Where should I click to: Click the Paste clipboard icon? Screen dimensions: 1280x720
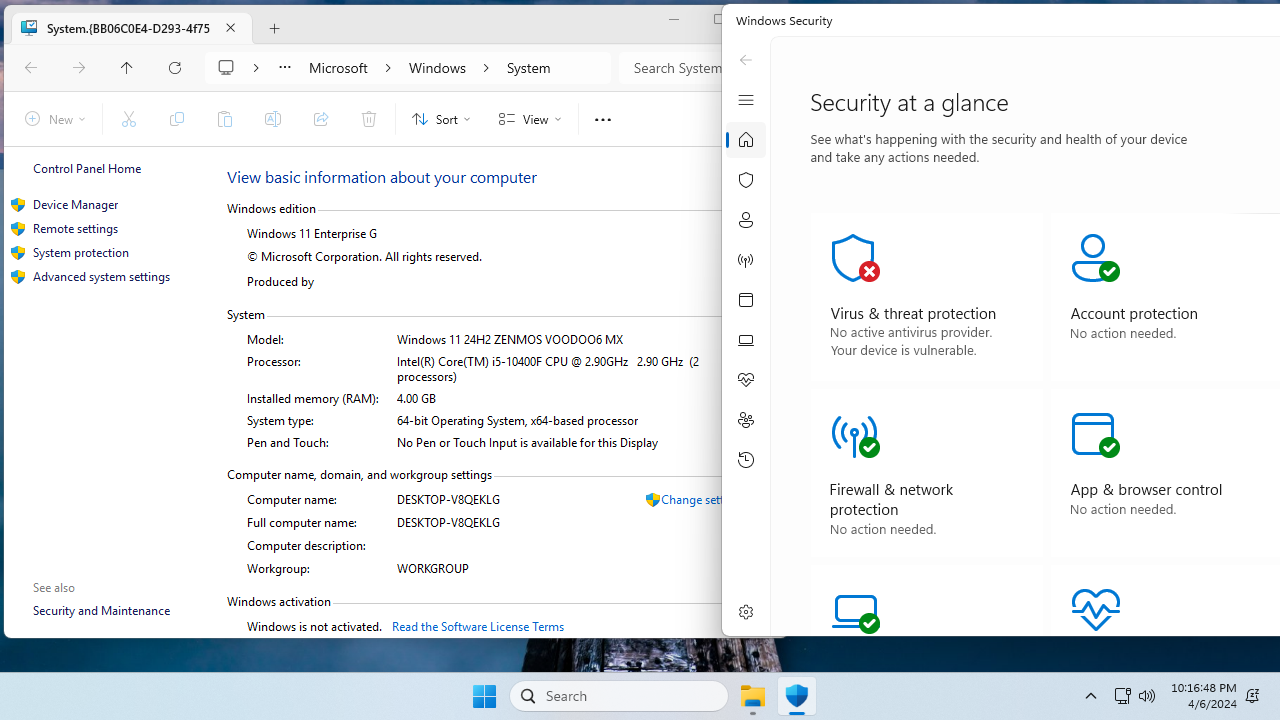[225, 119]
